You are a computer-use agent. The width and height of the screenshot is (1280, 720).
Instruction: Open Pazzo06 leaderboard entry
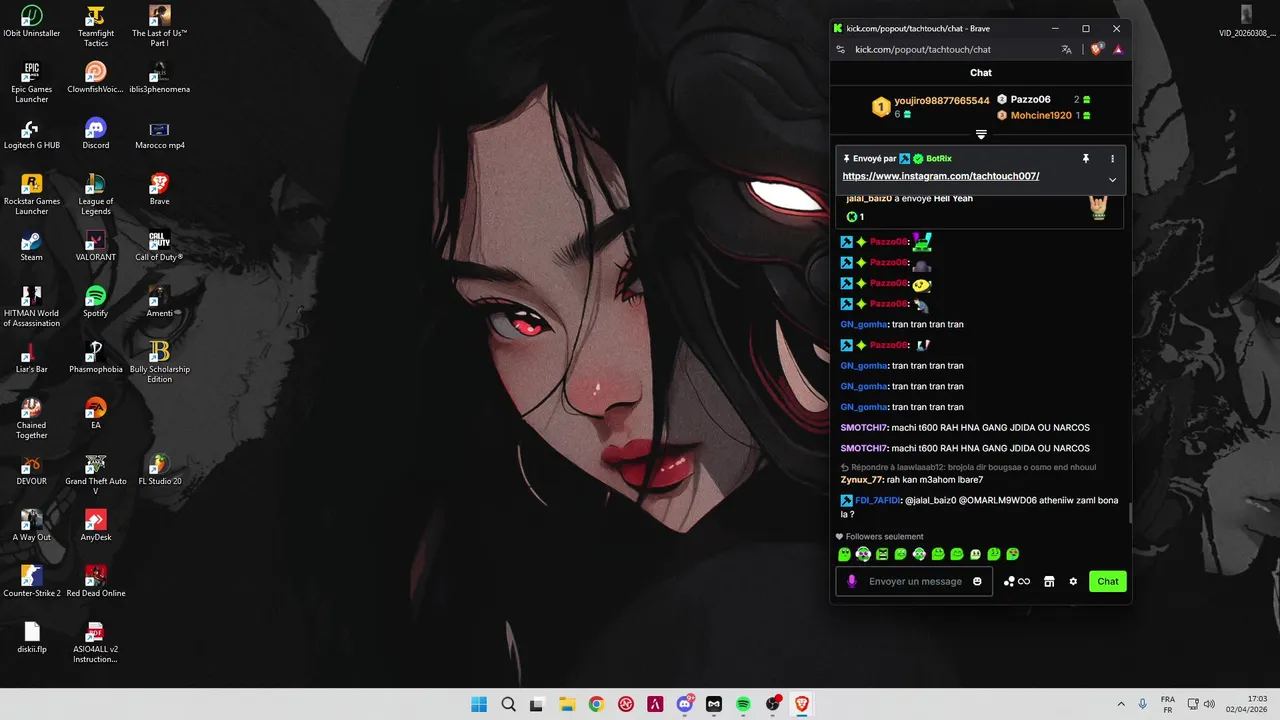click(1031, 100)
